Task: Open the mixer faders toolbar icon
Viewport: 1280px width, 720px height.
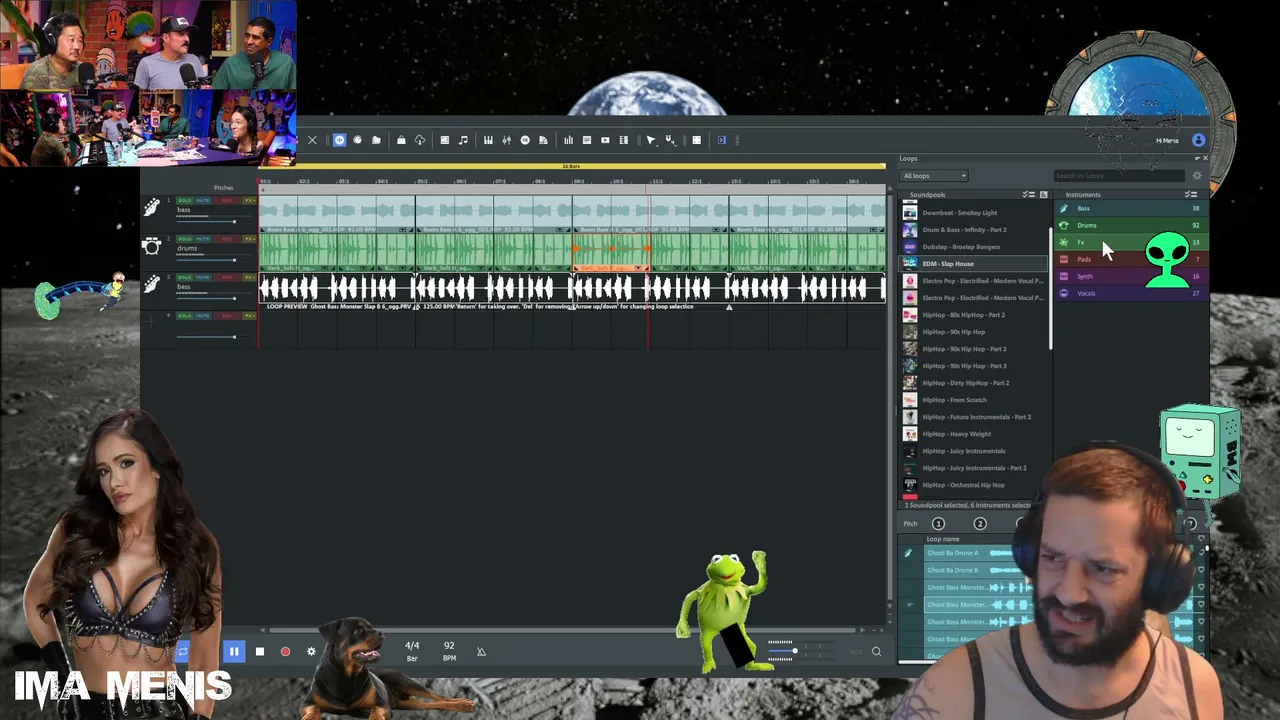Action: point(507,140)
